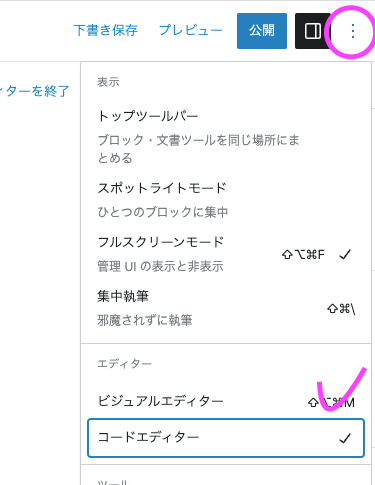Image resolution: width=375 pixels, height=485 pixels.
Task: Exit code editor via エディターを終了 link
Action: [x=35, y=91]
